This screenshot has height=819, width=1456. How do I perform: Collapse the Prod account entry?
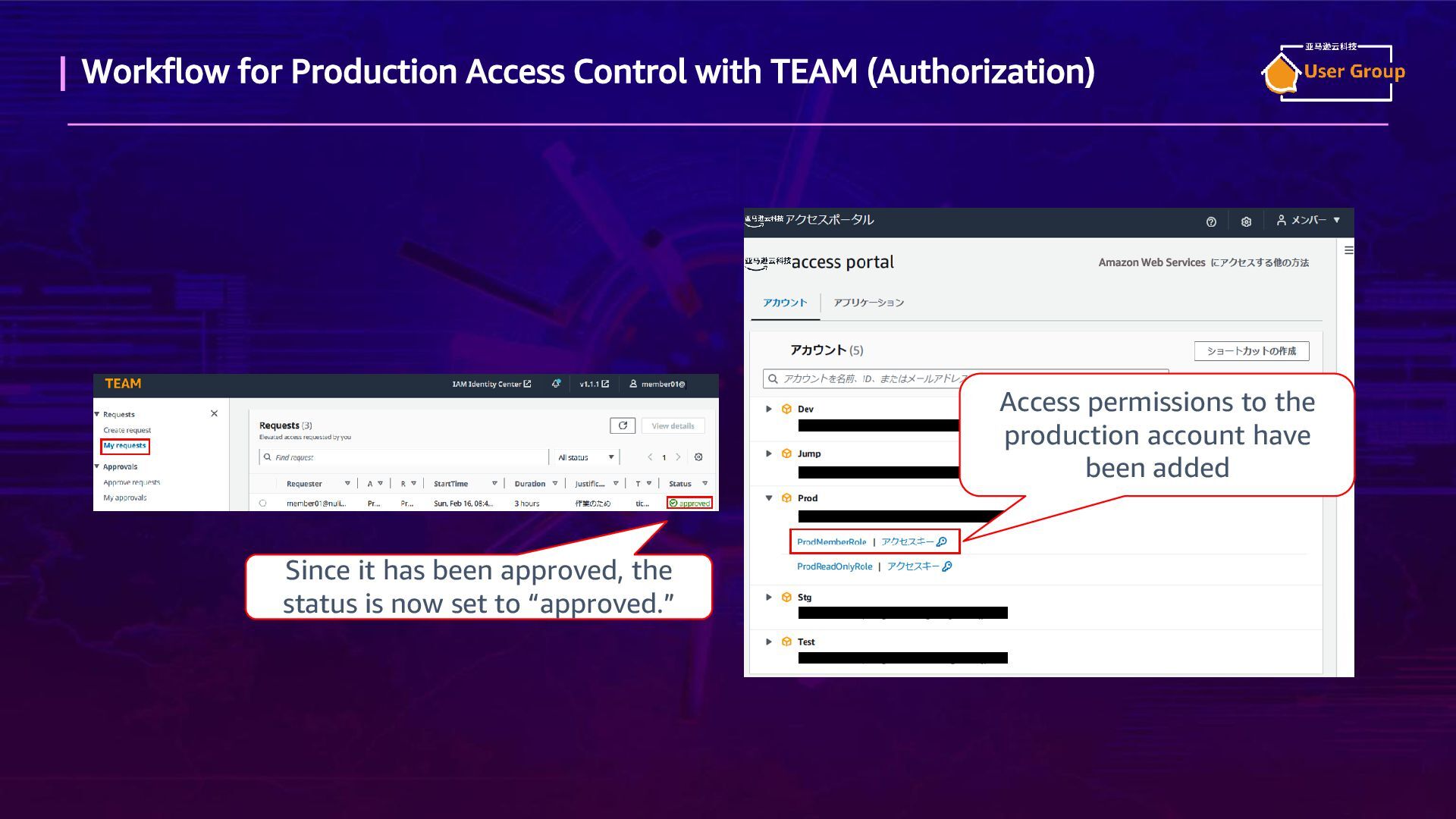point(769,498)
